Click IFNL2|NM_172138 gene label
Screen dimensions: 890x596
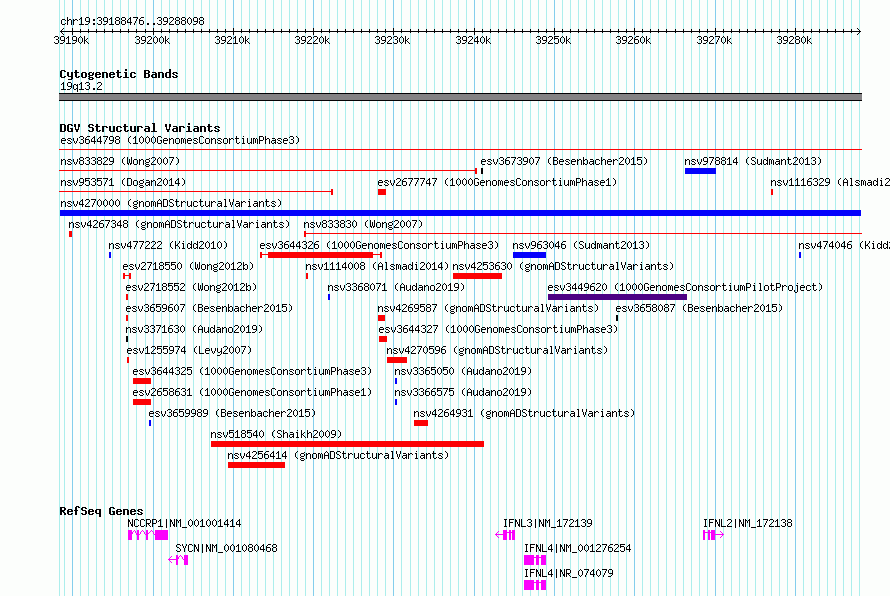[x=748, y=523]
